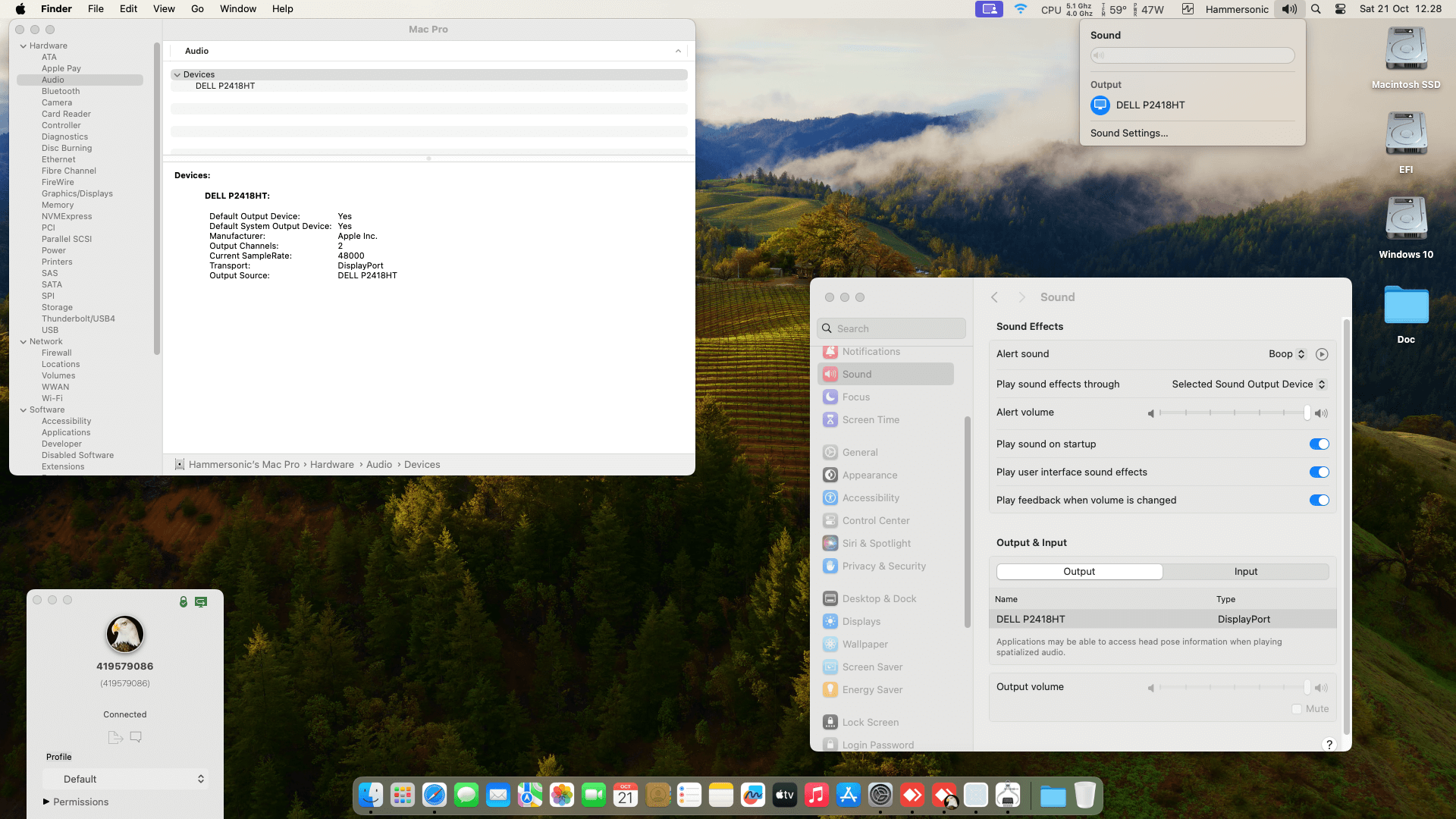1456x819 pixels.
Task: Click the Alert volume slider
Action: click(1235, 413)
